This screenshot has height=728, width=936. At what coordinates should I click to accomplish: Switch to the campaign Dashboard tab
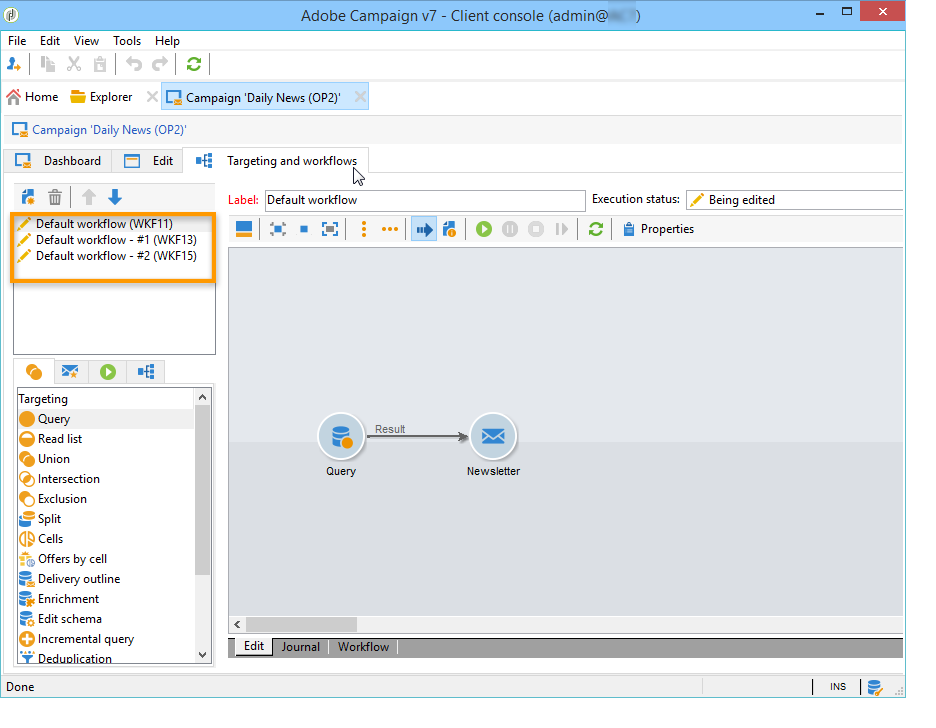(x=58, y=161)
